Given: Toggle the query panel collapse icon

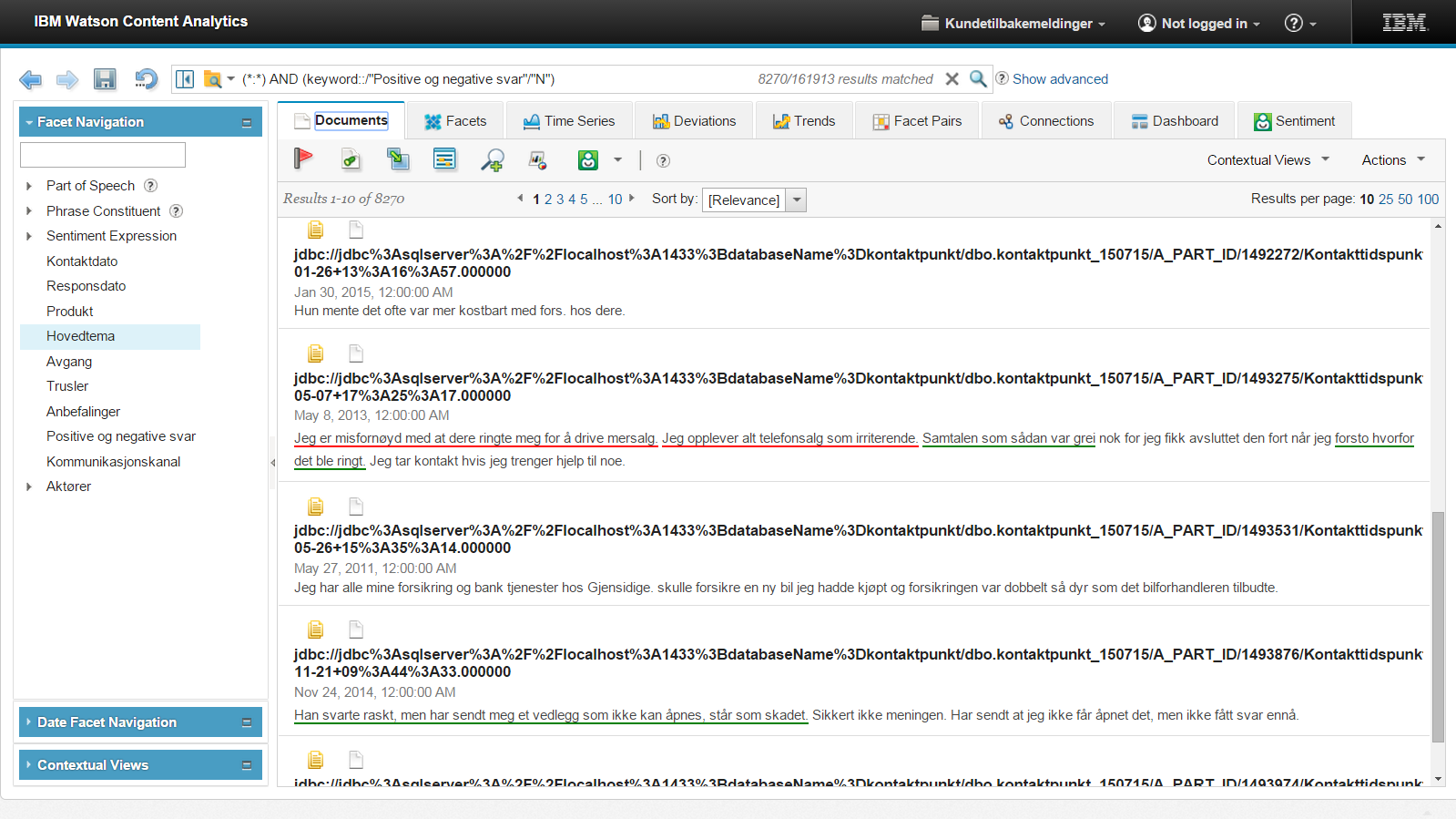Looking at the screenshot, I should pos(185,79).
